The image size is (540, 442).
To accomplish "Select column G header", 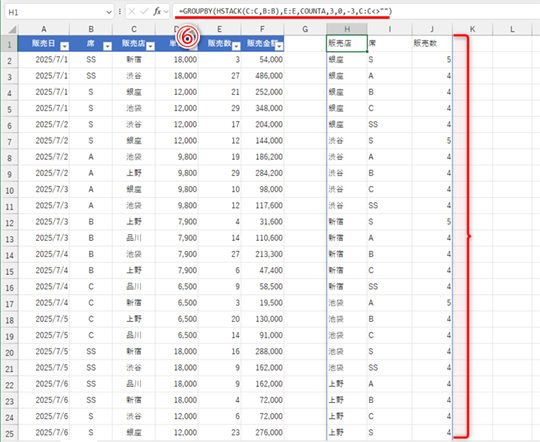I will coord(305,29).
